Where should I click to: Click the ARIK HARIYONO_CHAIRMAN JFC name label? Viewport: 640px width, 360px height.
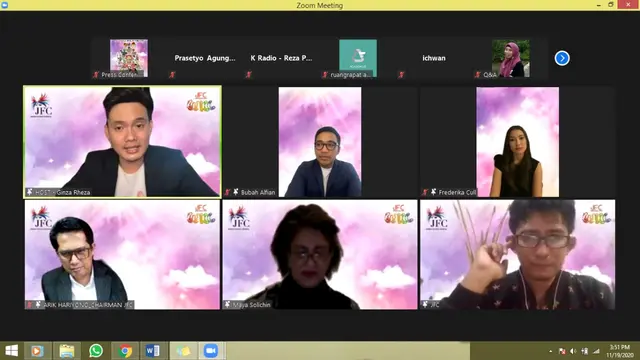88,305
